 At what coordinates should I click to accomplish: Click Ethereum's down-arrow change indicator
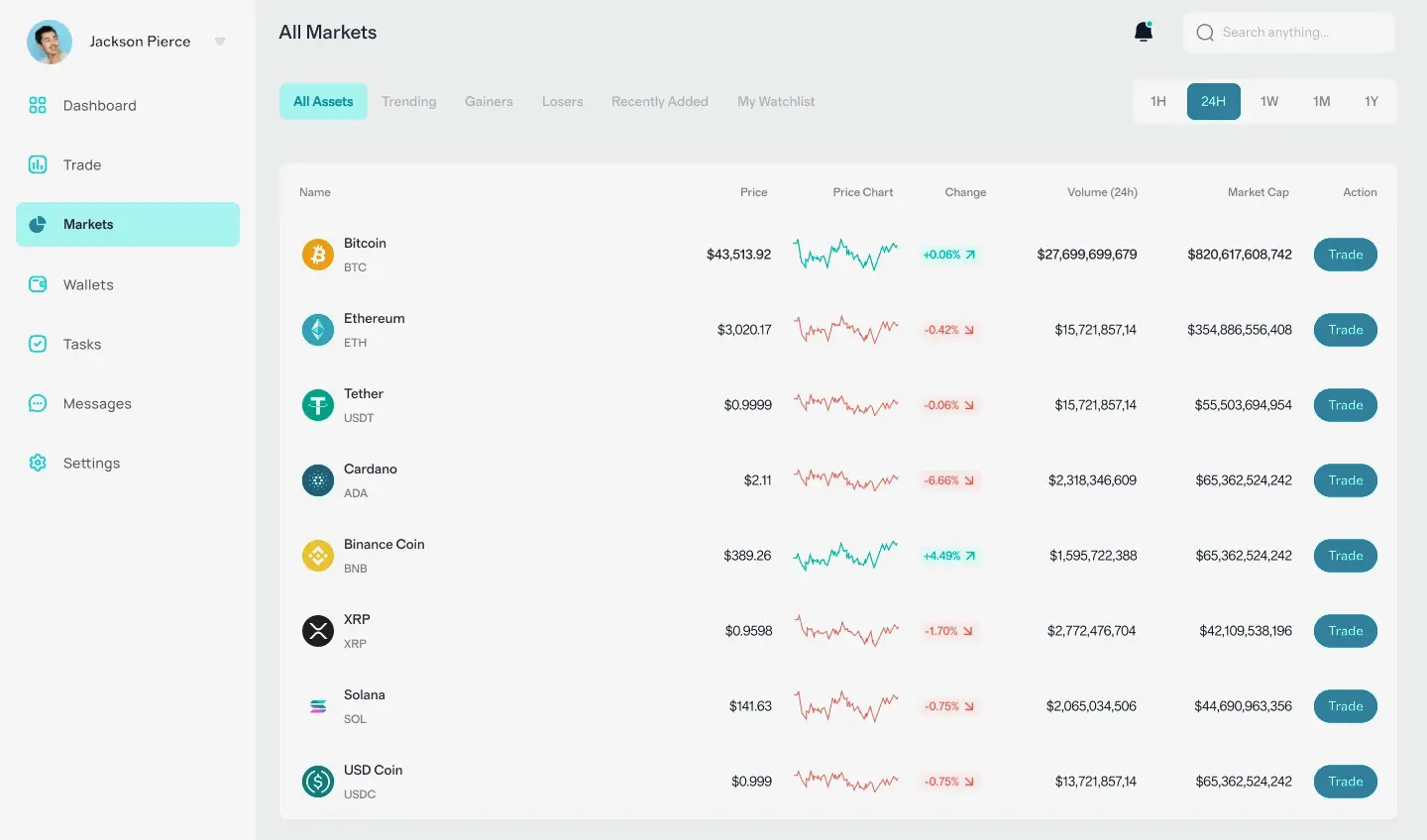(x=969, y=330)
